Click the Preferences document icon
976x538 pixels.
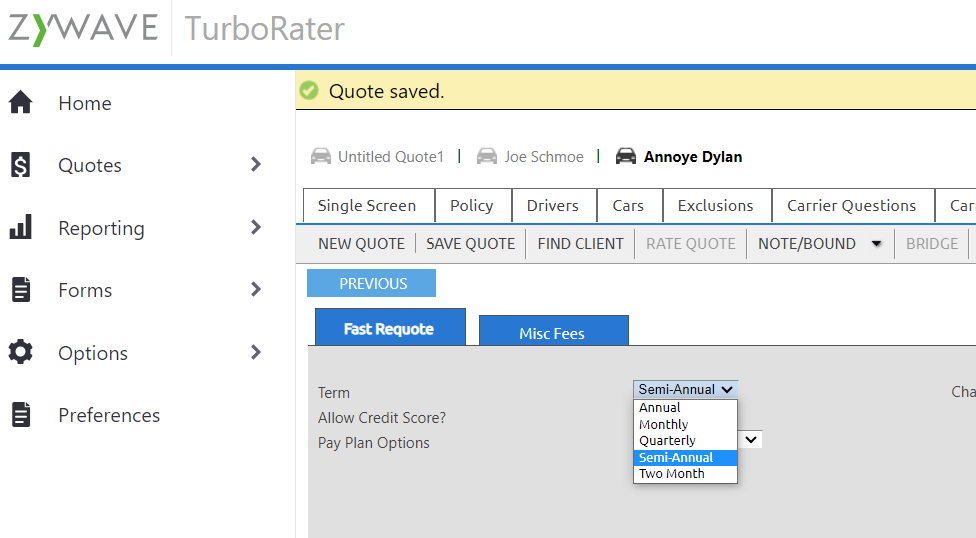point(21,415)
